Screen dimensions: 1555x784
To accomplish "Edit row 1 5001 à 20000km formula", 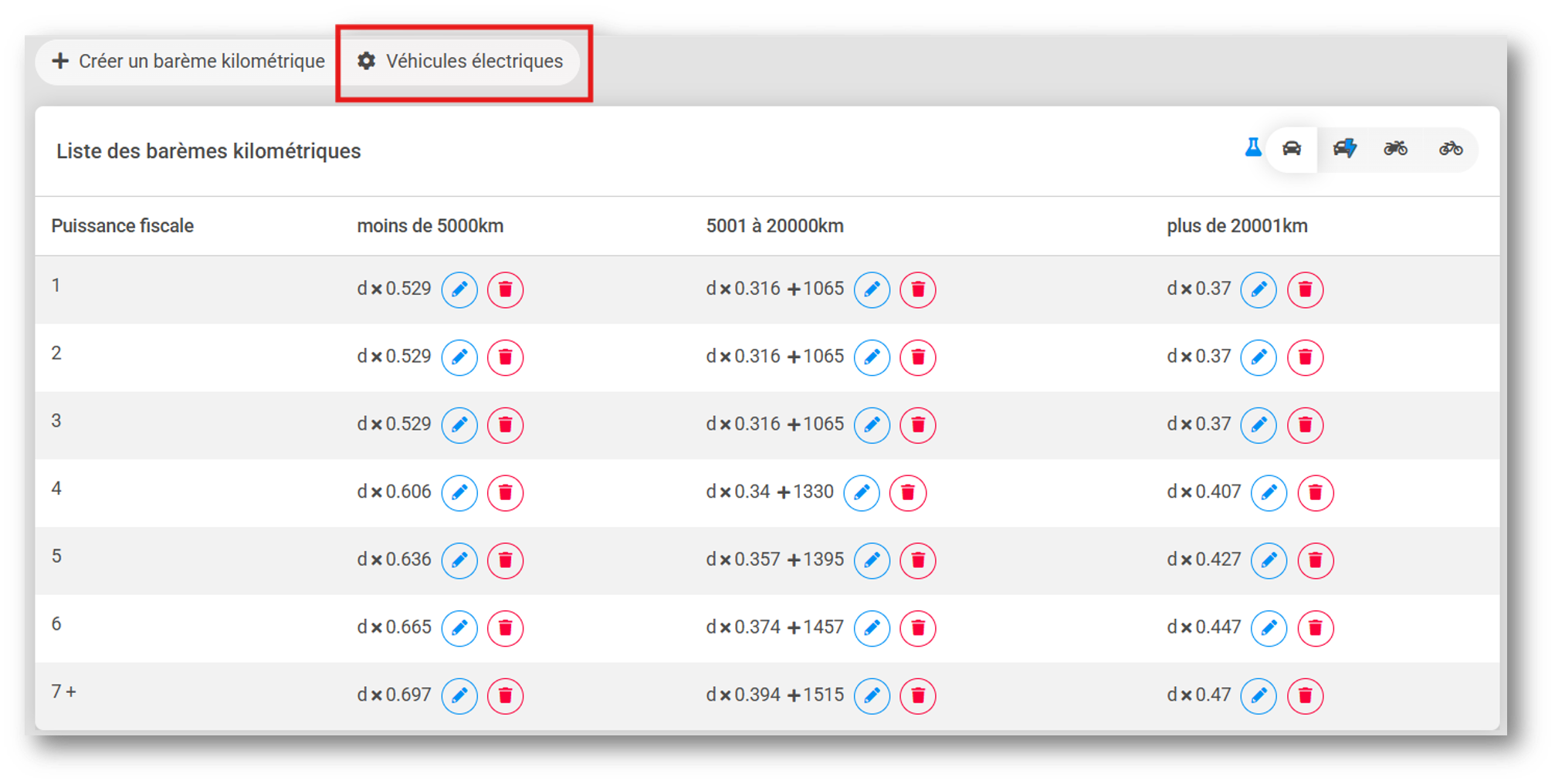I will coord(872,289).
